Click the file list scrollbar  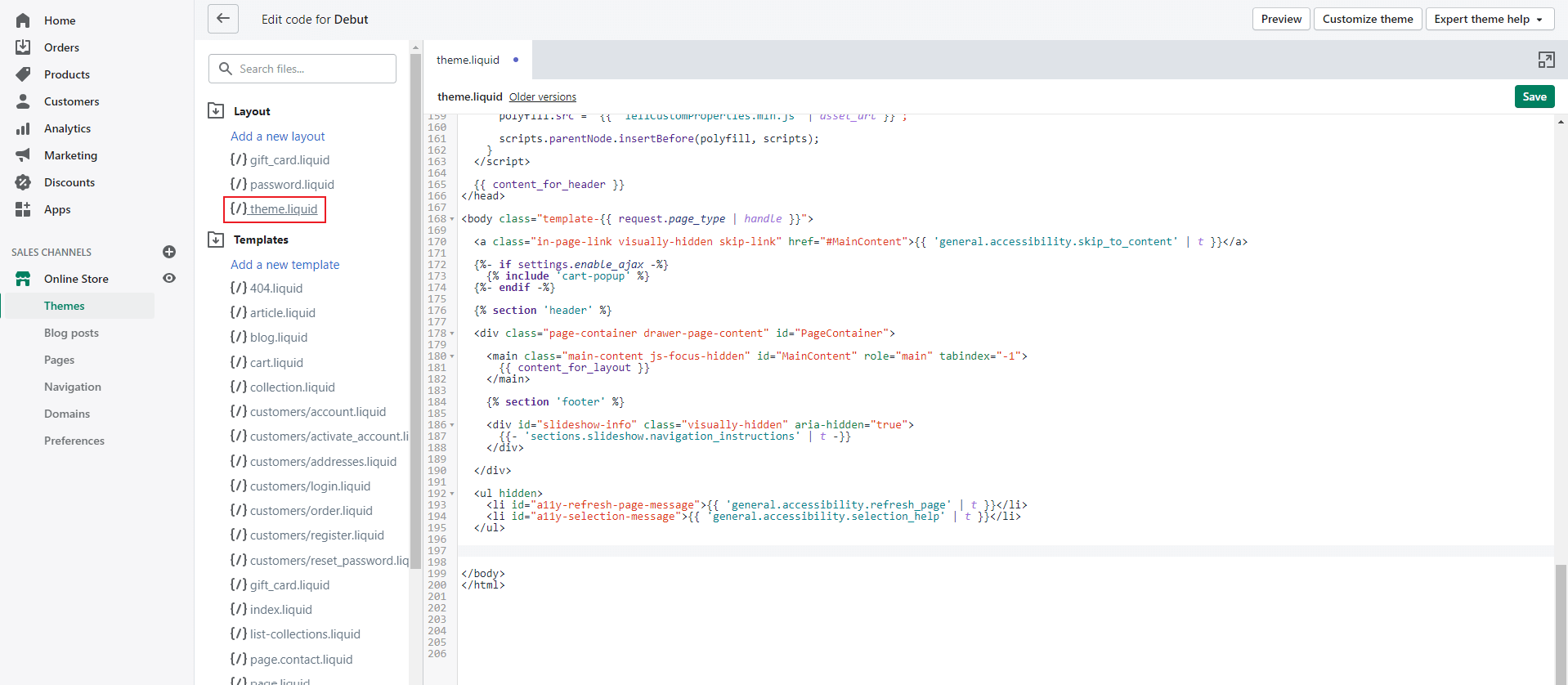(x=415, y=311)
